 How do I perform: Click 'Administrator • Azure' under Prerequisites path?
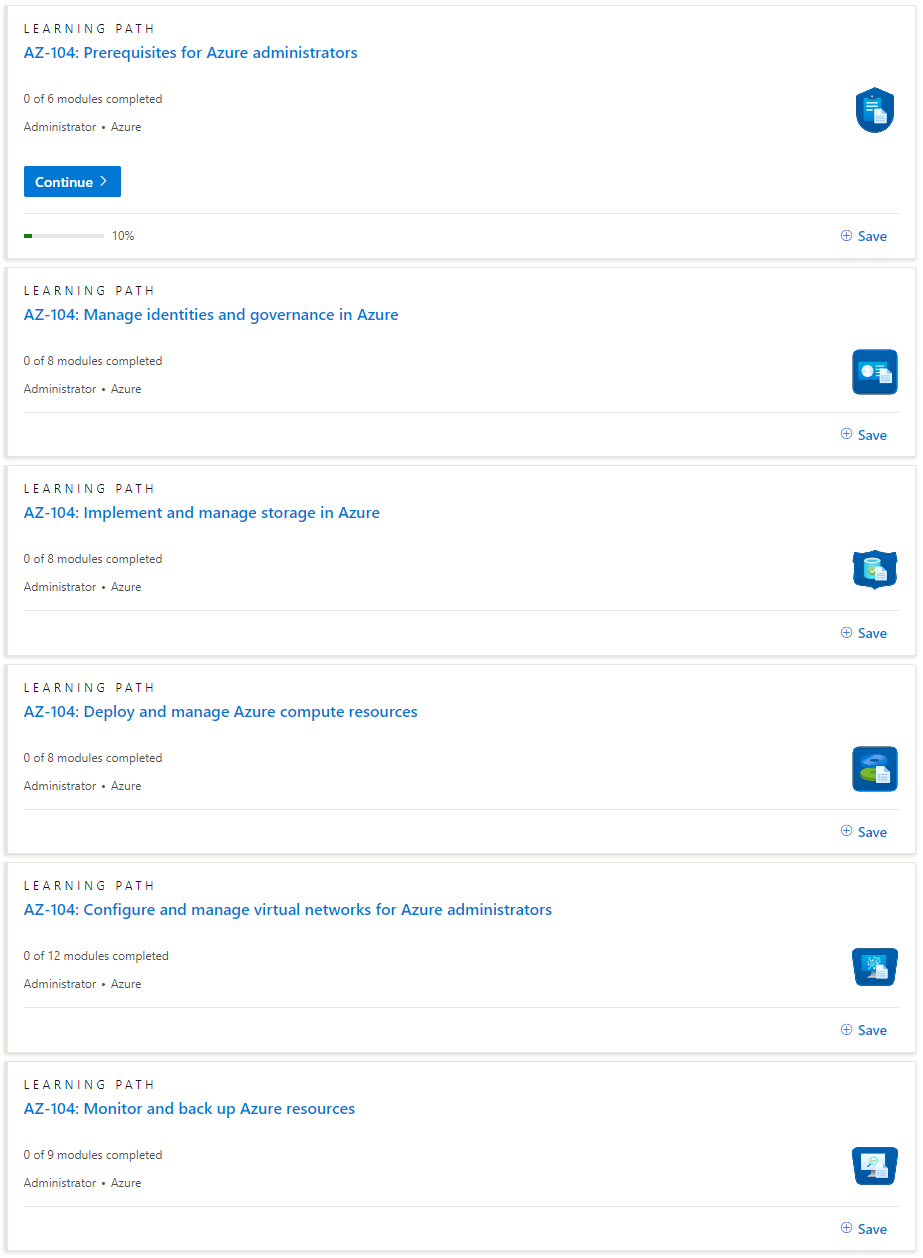click(x=83, y=127)
